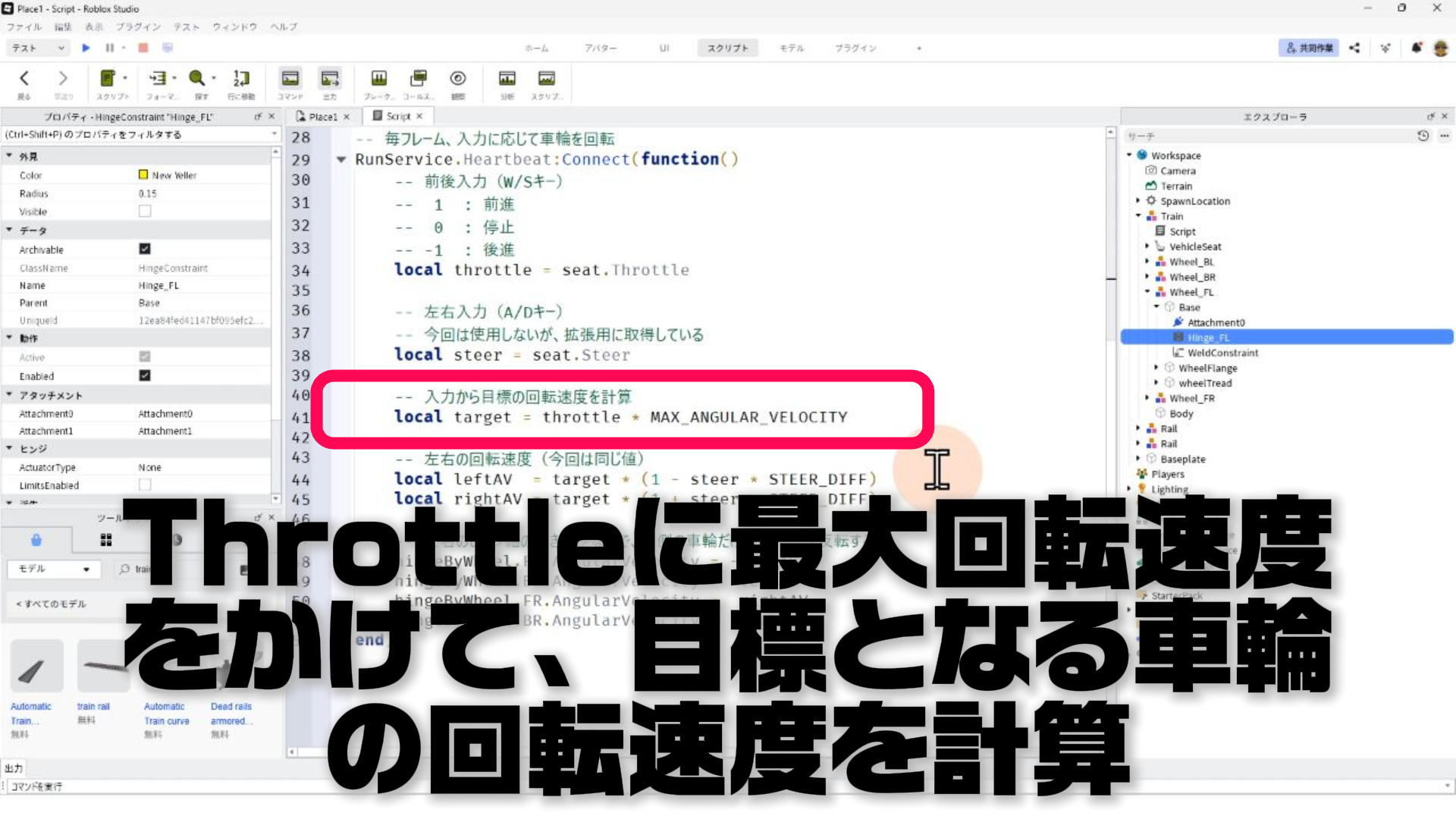Open the test mode dropdown
Image resolution: width=1456 pixels, height=819 pixels.
(38, 48)
